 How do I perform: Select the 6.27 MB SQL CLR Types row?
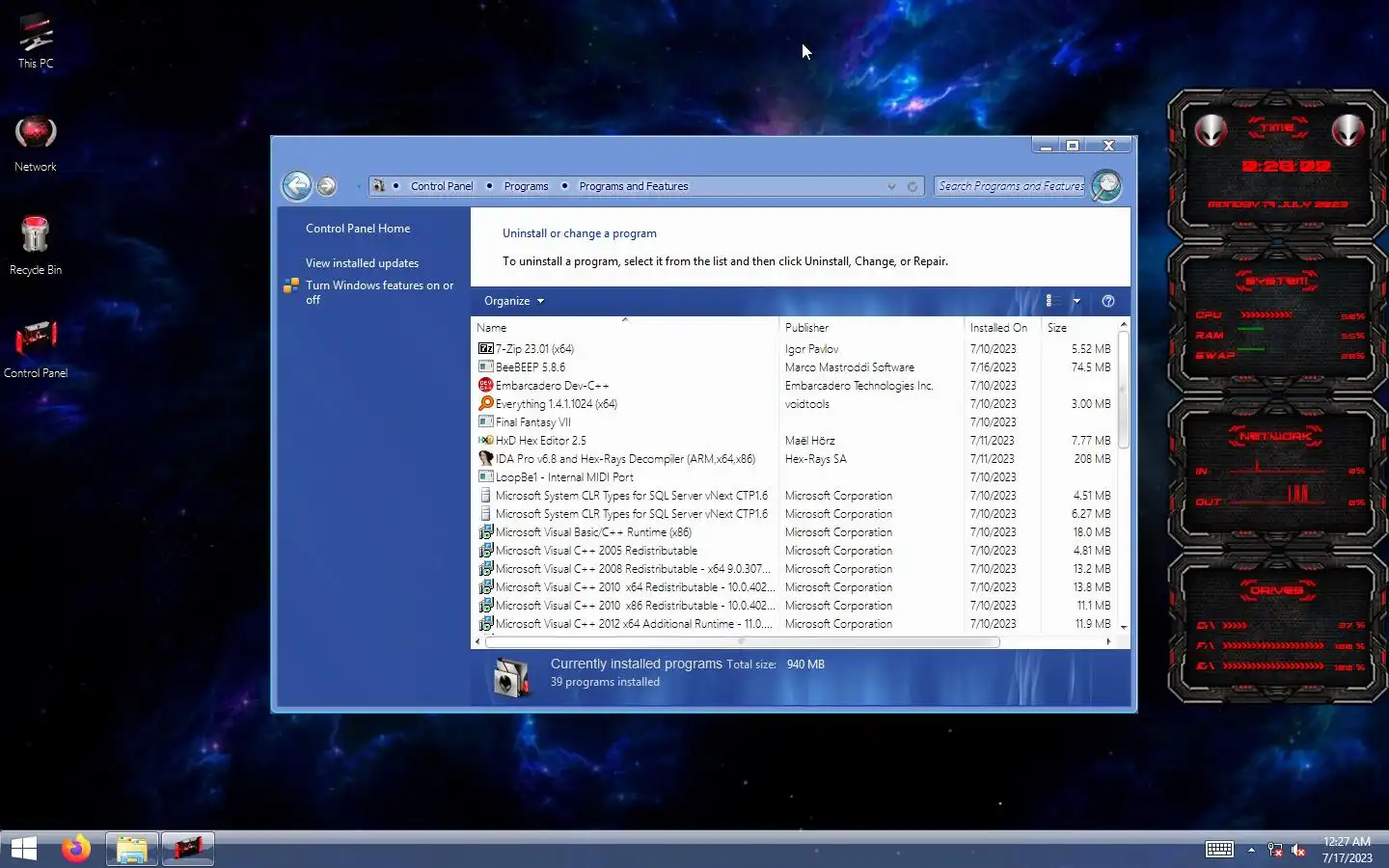[x=796, y=513]
